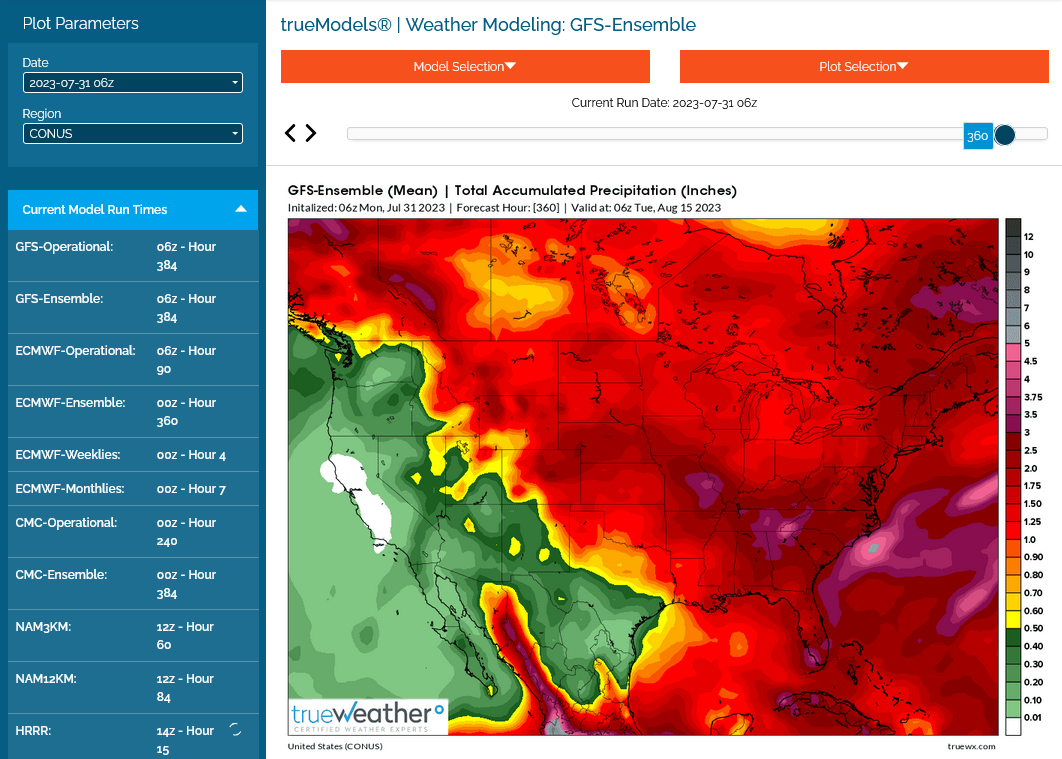Click the trueWeather logo on map

(368, 717)
